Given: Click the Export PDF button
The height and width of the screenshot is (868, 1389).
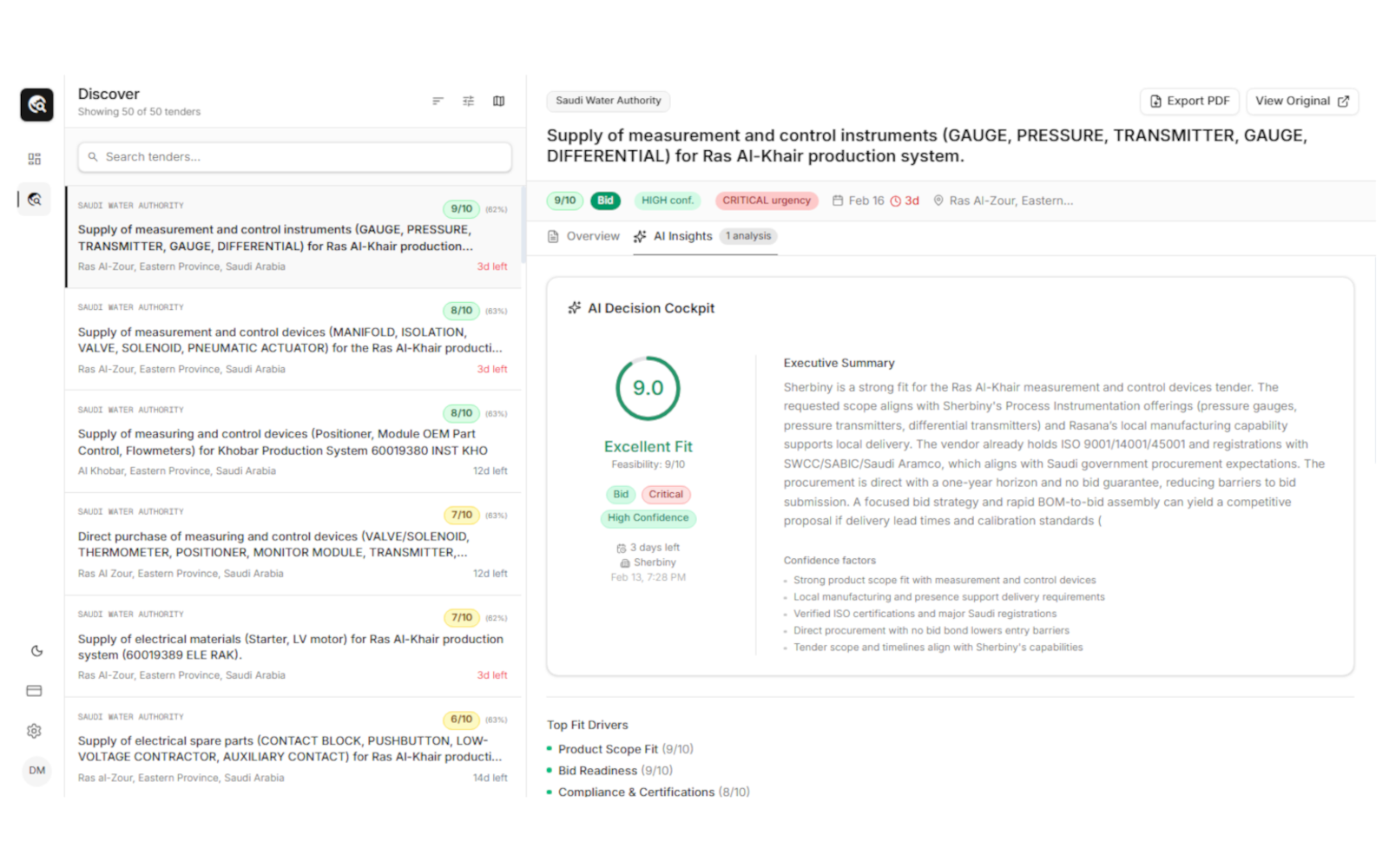Looking at the screenshot, I should 1189,101.
